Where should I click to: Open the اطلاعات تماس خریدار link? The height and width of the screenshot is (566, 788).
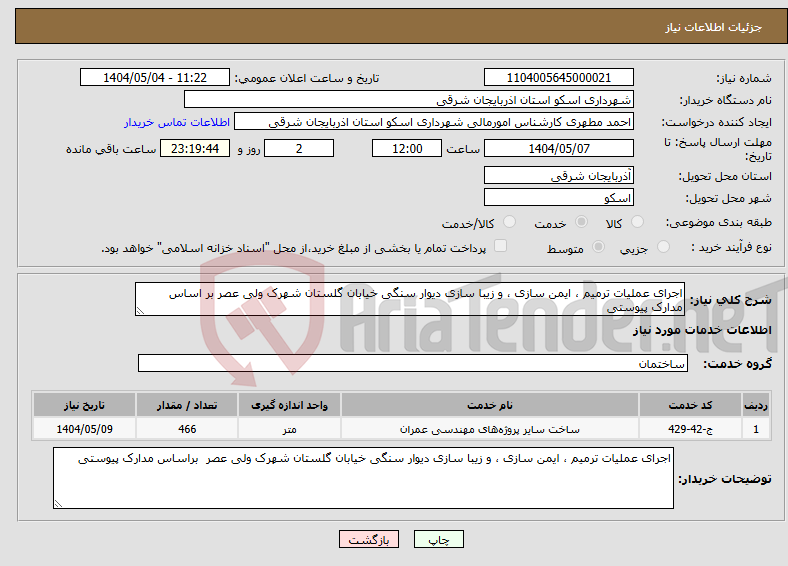(x=176, y=122)
